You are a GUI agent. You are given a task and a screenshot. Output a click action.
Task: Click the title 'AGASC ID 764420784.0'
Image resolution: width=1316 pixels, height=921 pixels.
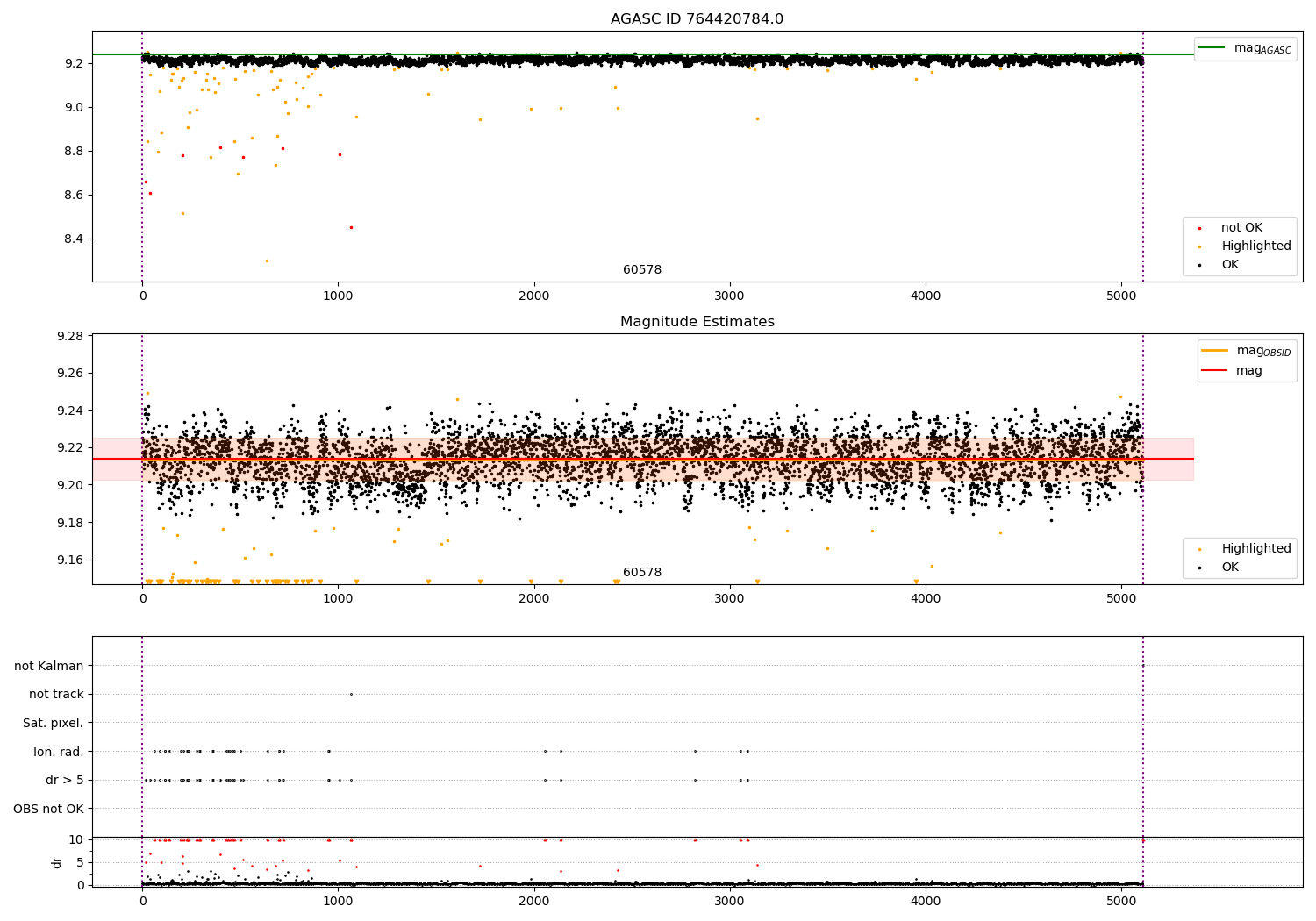[697, 19]
